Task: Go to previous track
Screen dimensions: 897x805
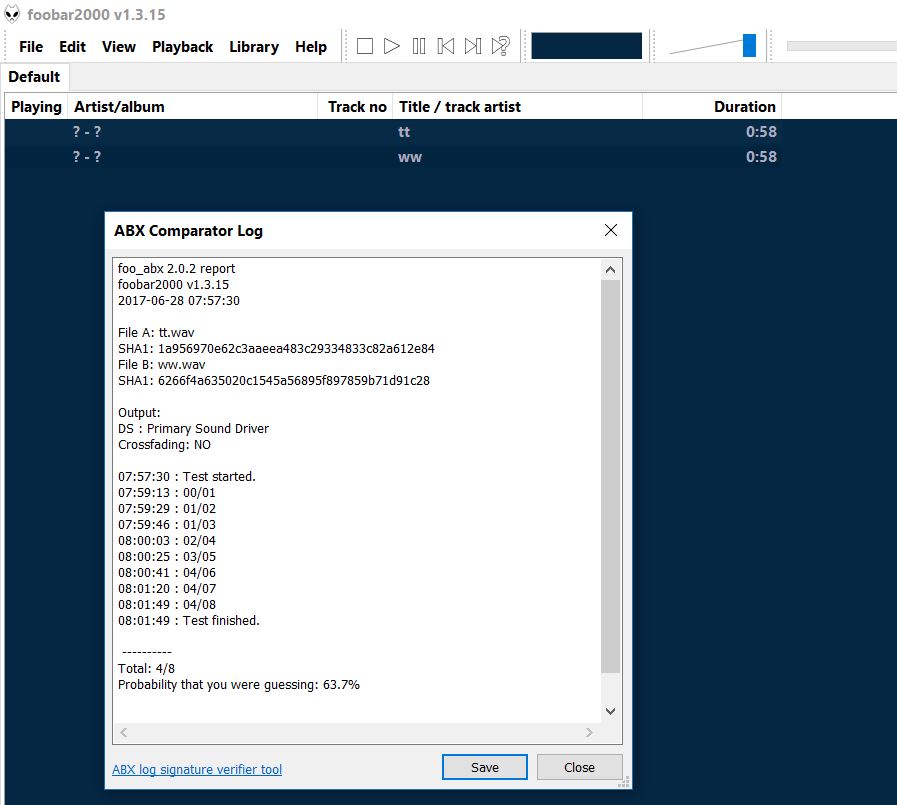Action: tap(446, 46)
